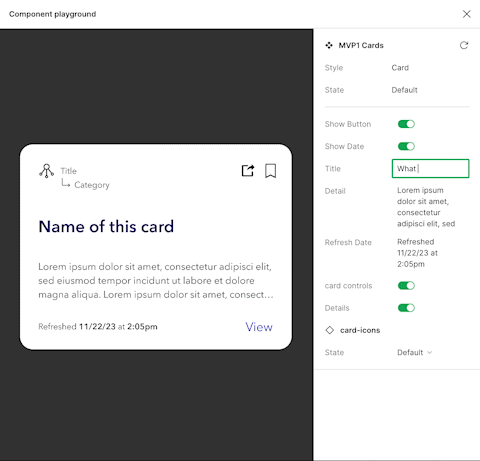Screen dimensions: 480x461
Task: Click the Detail property label
Action: pos(335,191)
